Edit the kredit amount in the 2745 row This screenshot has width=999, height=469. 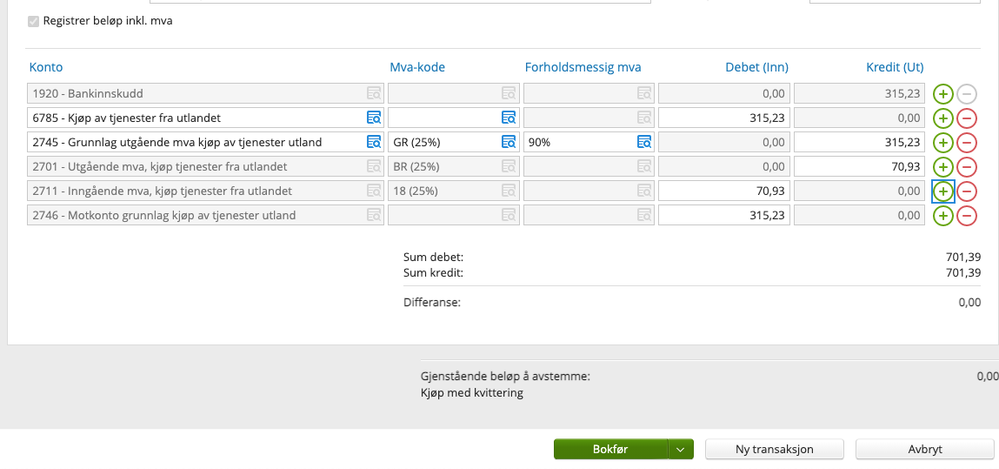click(x=859, y=142)
